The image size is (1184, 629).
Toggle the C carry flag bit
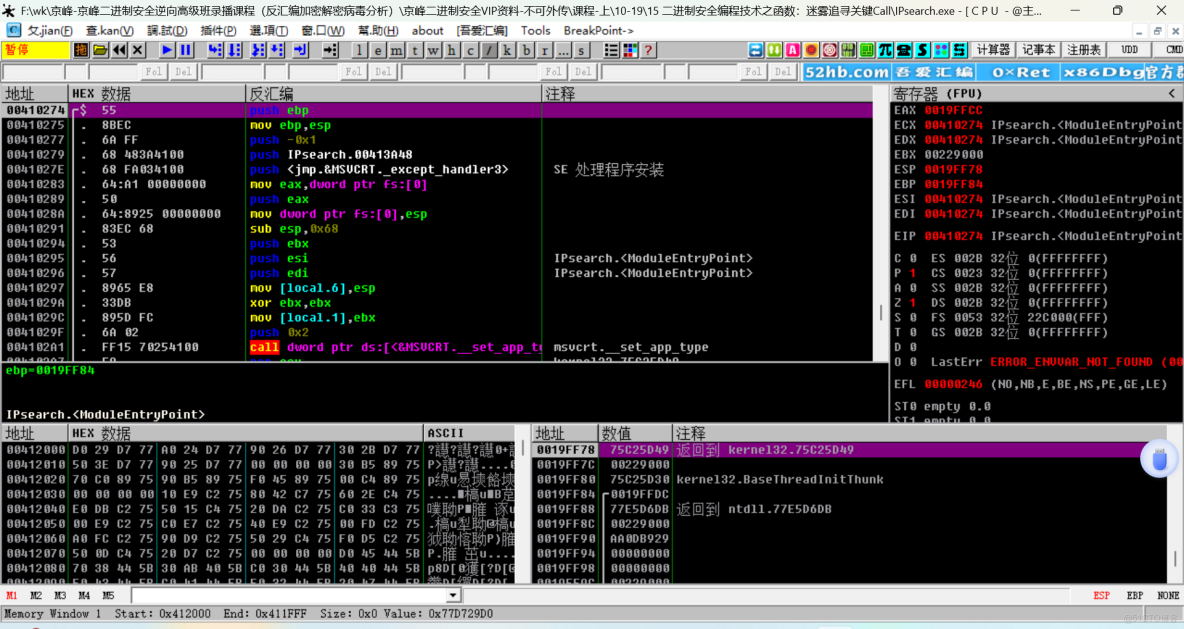pos(912,258)
